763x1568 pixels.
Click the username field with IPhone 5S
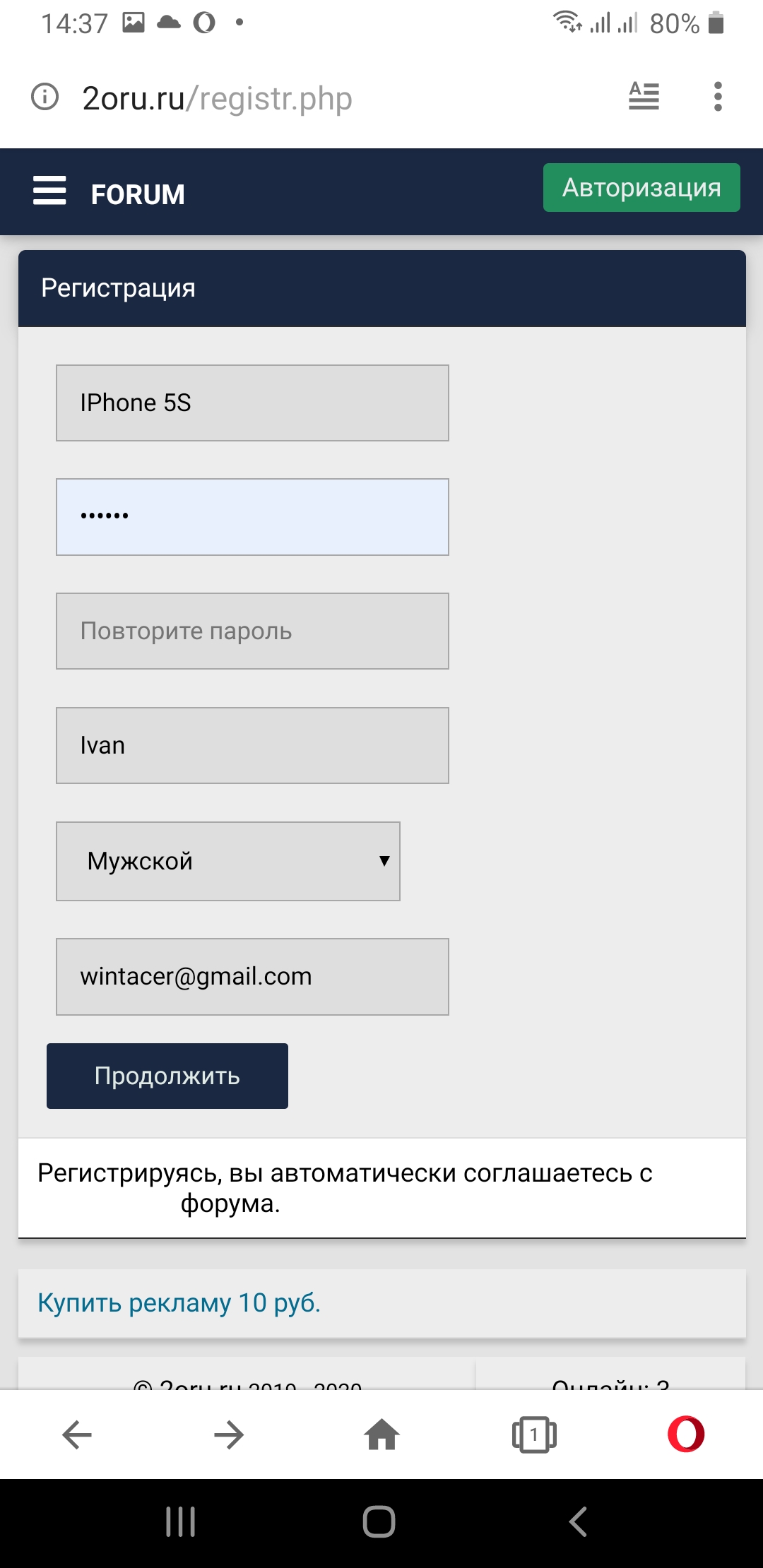252,403
